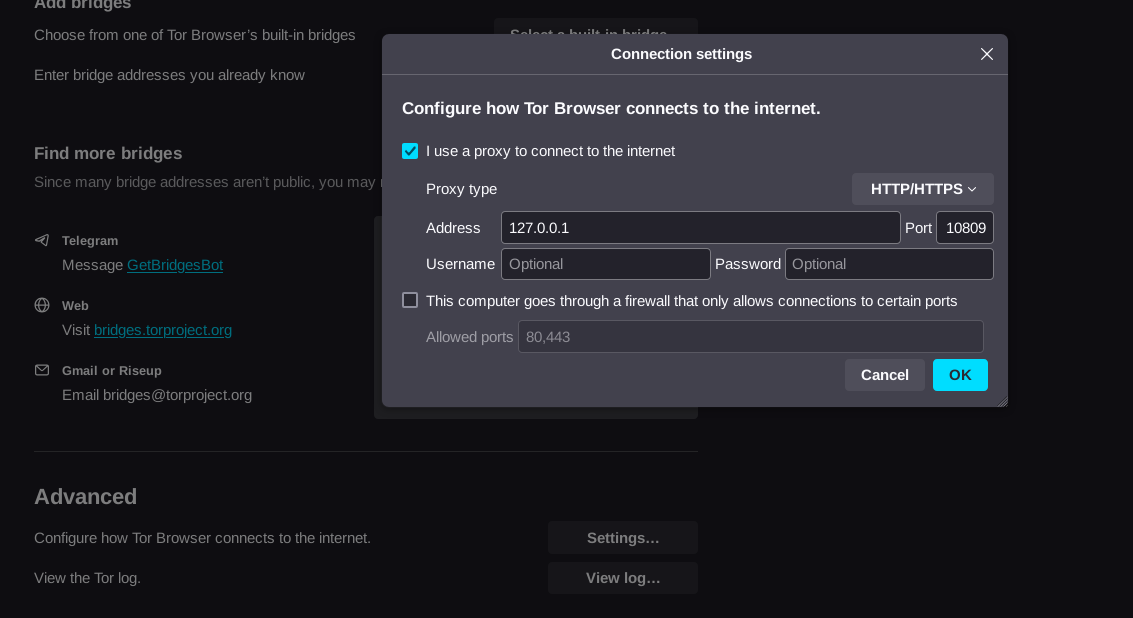Image resolution: width=1133 pixels, height=618 pixels.
Task: Click the Allowed ports field
Action: pyautogui.click(x=750, y=337)
